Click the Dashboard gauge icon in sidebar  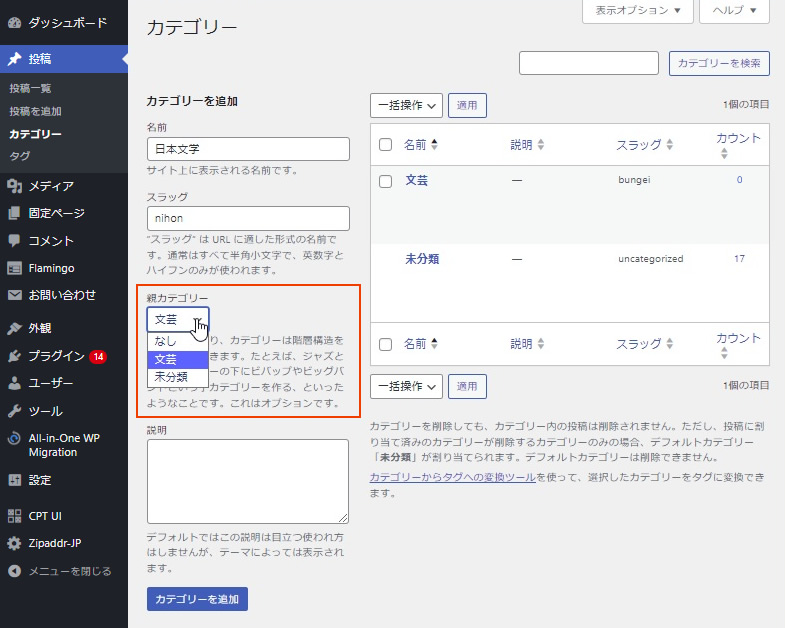pyautogui.click(x=14, y=21)
